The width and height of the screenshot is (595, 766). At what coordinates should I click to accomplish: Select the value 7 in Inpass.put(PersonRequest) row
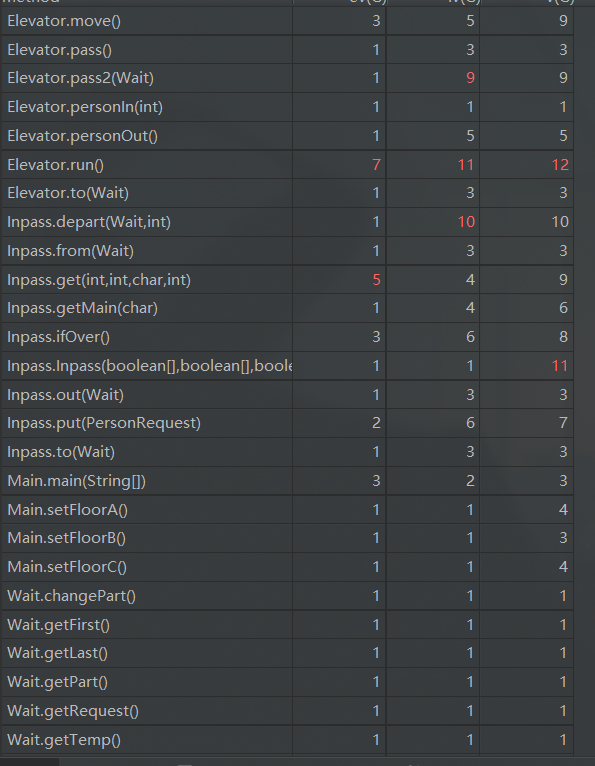click(563, 423)
